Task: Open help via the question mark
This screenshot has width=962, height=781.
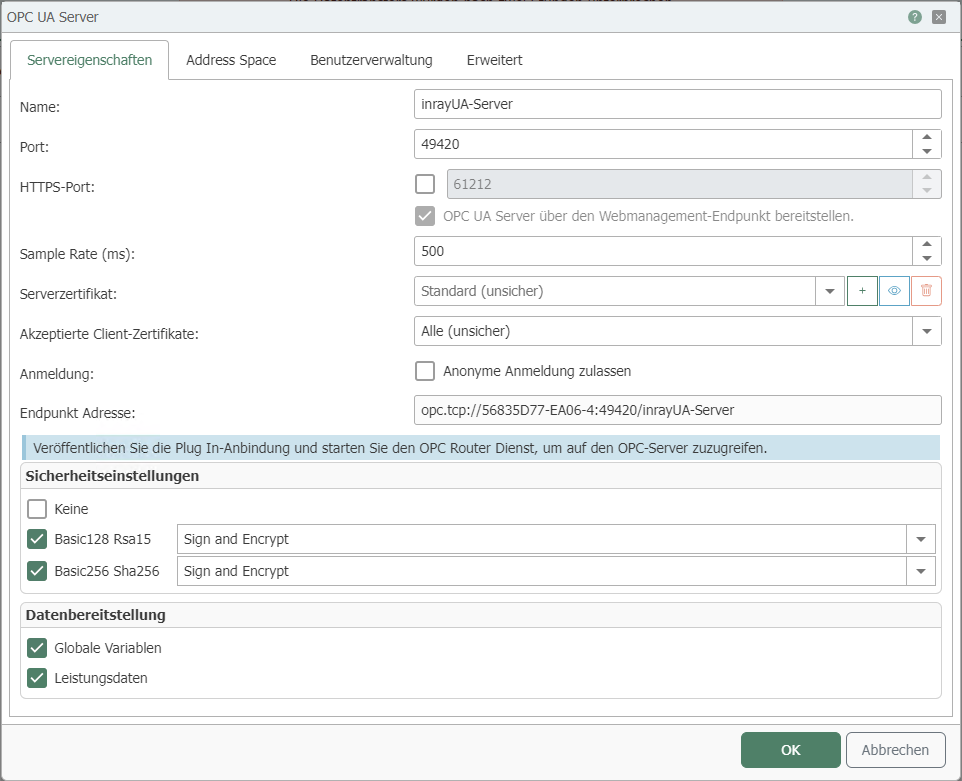Action: tap(913, 16)
